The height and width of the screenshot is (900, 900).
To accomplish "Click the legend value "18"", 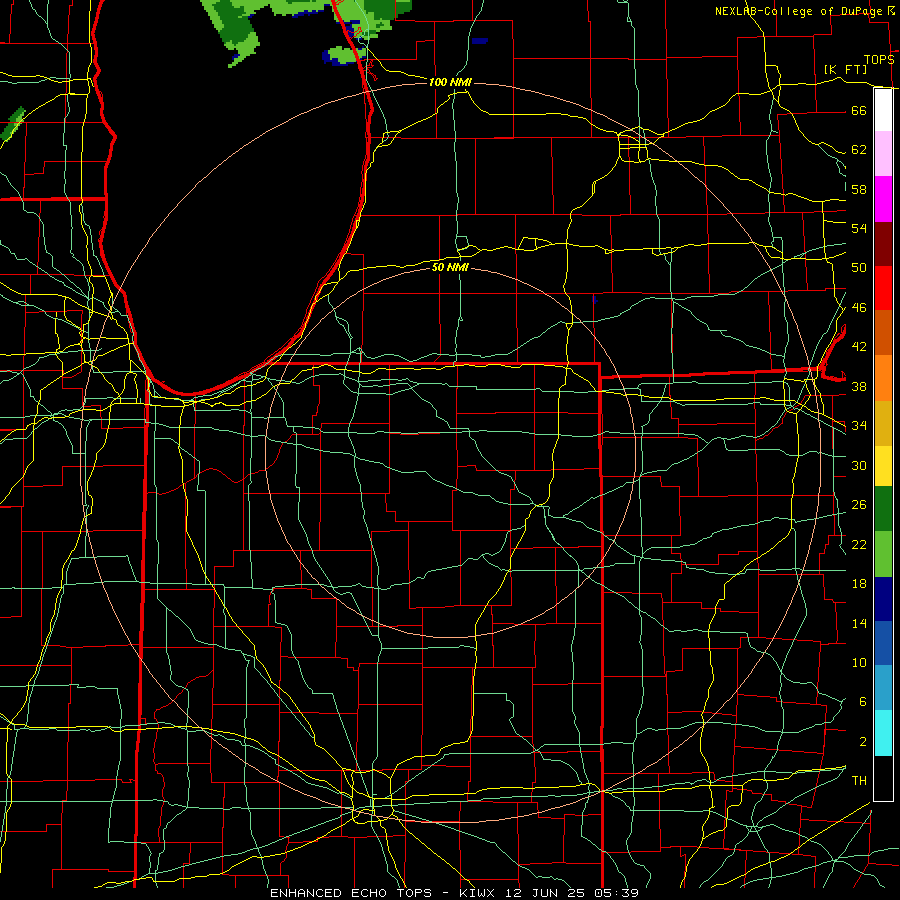I will click(x=859, y=584).
